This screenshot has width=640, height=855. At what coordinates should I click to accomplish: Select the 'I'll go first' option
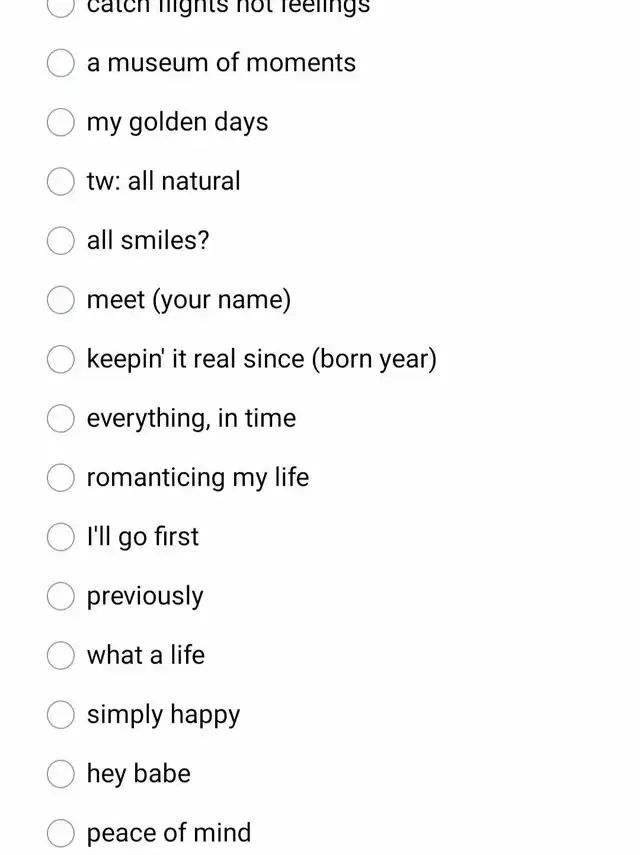61,537
